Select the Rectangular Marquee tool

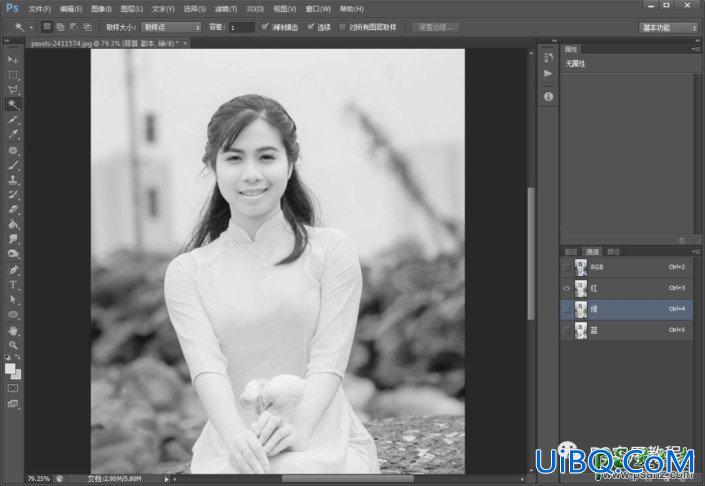pos(13,74)
